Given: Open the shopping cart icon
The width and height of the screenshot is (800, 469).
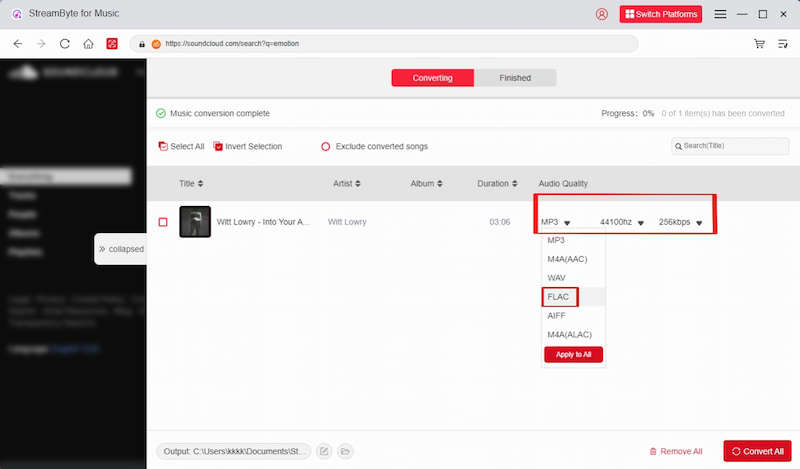Looking at the screenshot, I should point(760,44).
